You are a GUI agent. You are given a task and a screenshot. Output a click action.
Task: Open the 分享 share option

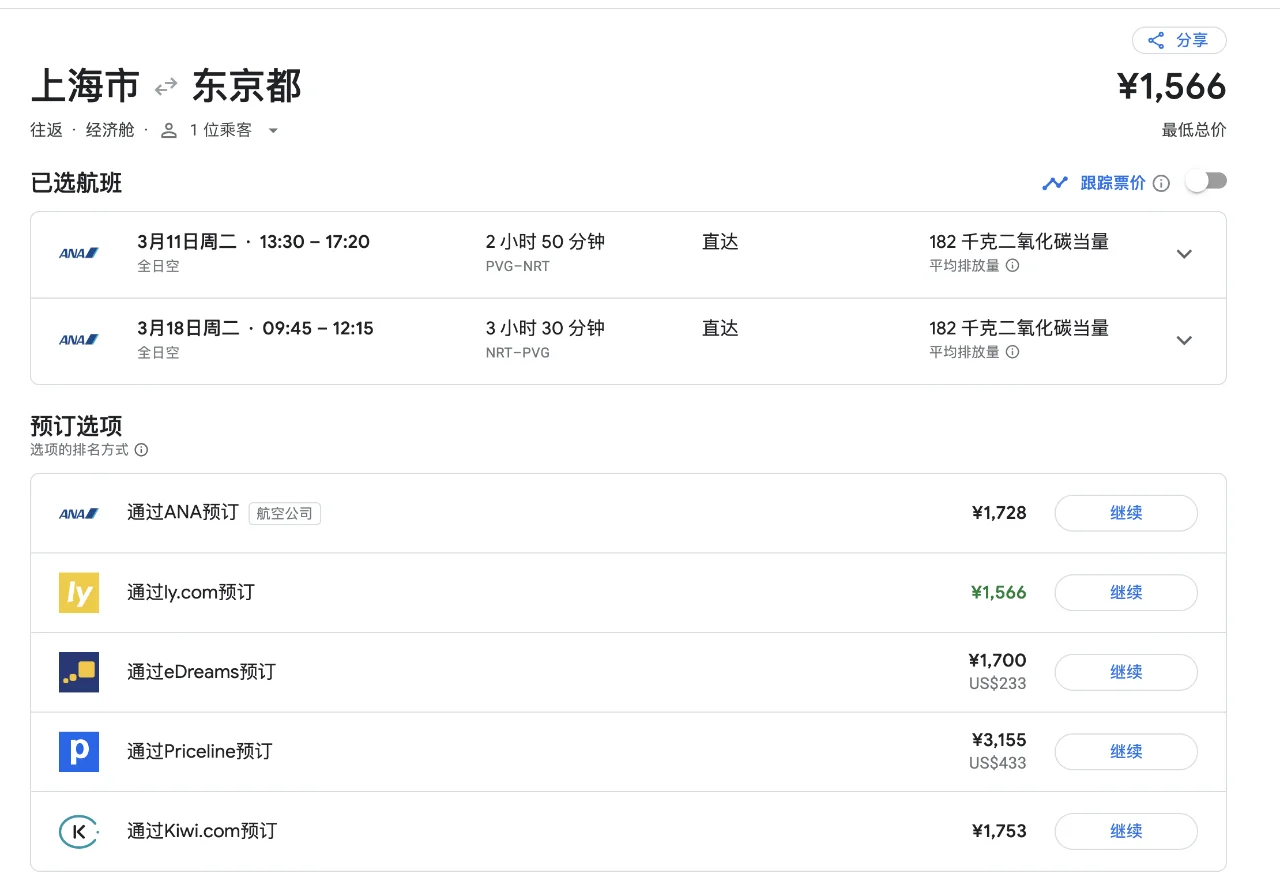tap(1179, 40)
